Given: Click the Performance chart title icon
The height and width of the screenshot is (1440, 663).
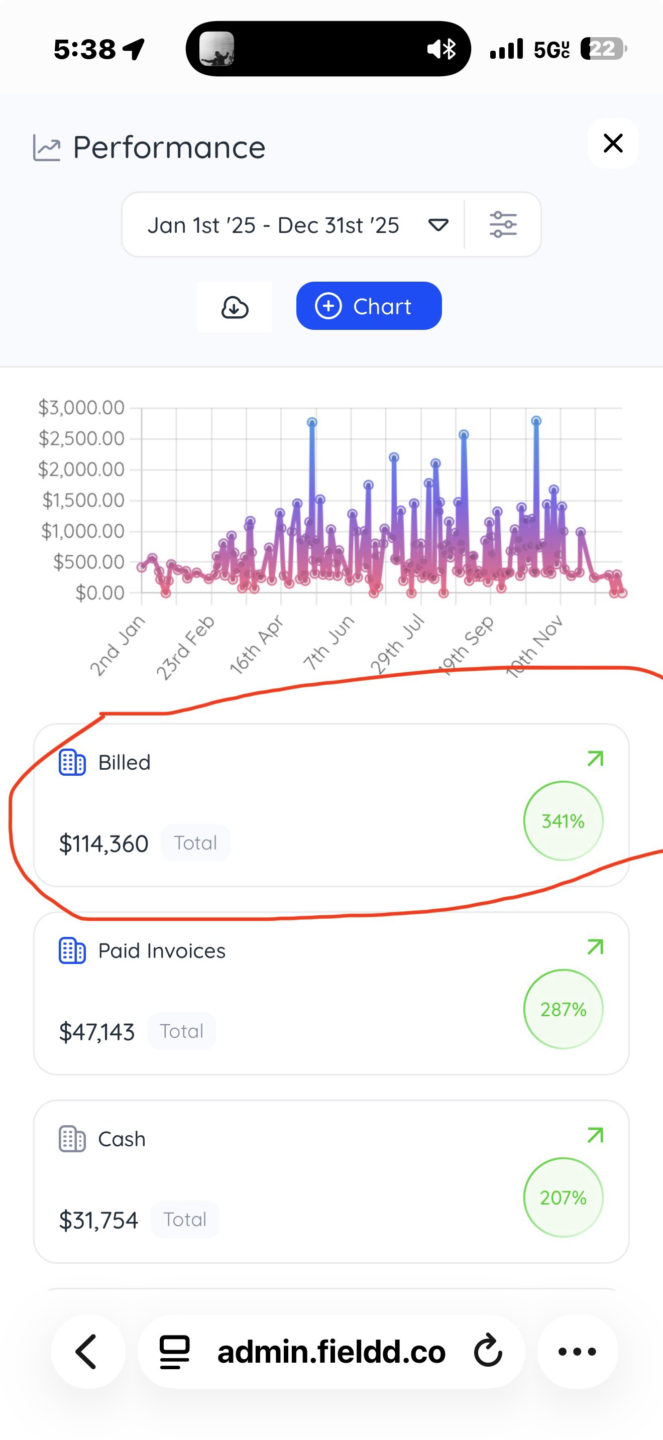Looking at the screenshot, I should 47,148.
